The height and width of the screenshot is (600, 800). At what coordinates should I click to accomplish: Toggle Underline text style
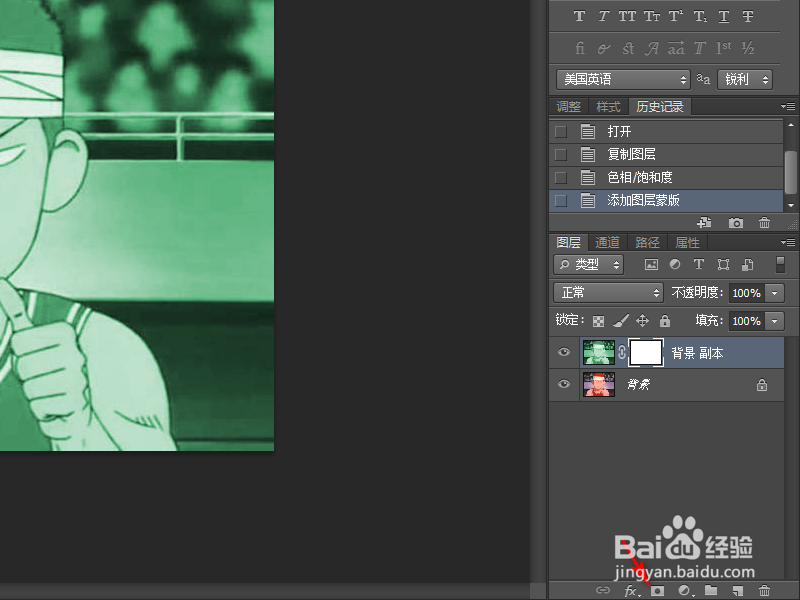tap(724, 16)
